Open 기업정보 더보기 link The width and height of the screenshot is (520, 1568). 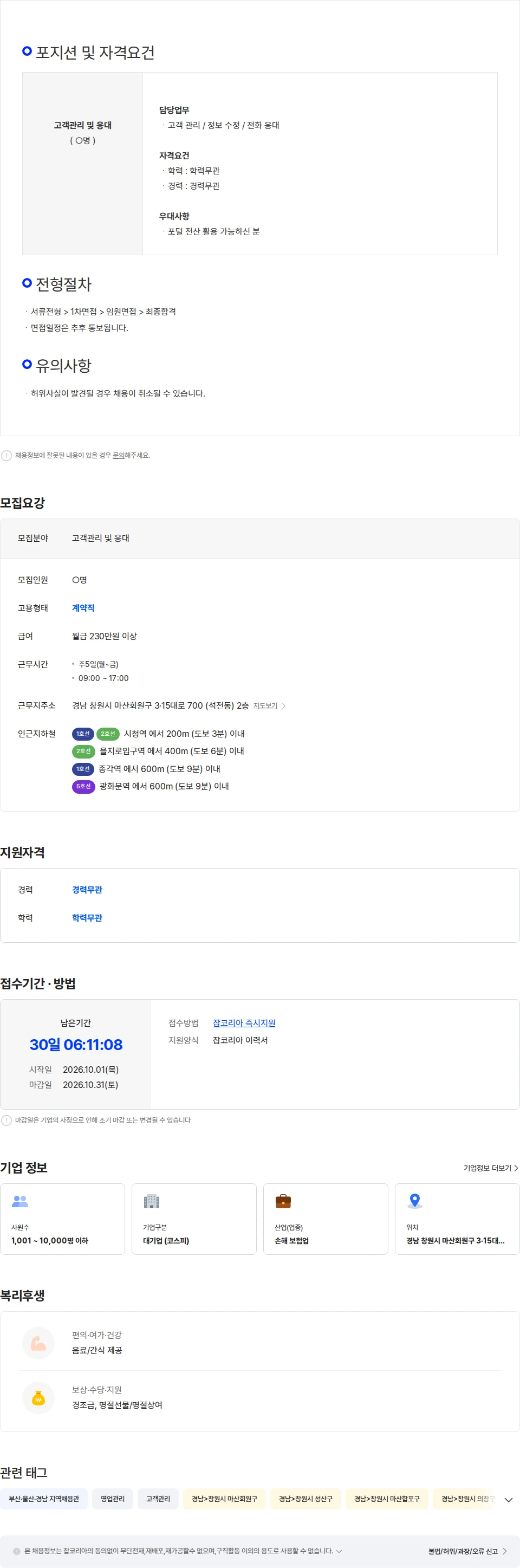[x=490, y=1168]
